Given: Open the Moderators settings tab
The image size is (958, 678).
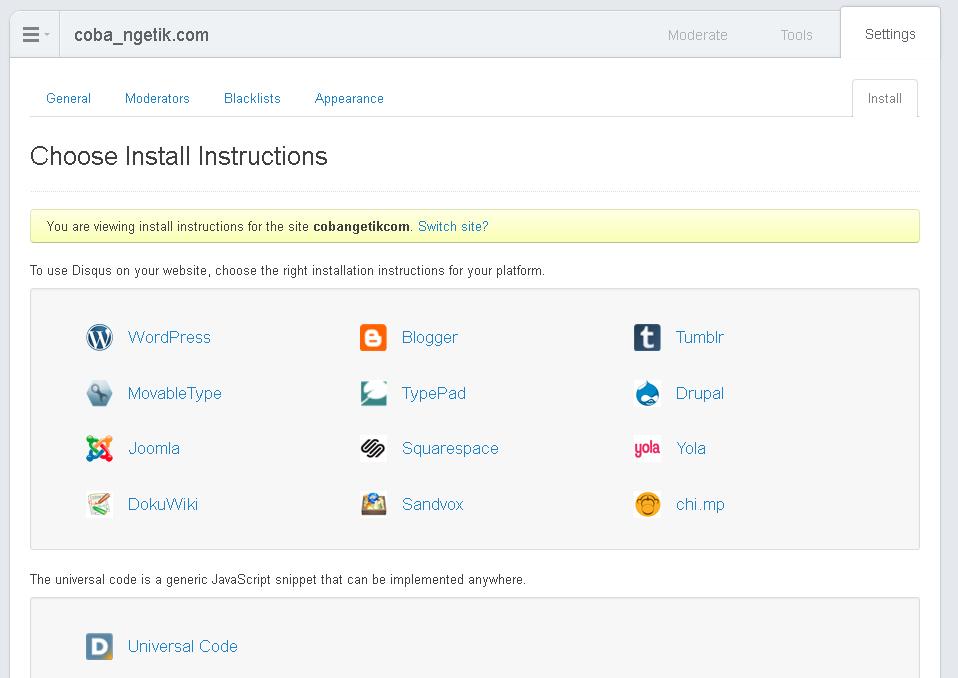Looking at the screenshot, I should coord(157,98).
